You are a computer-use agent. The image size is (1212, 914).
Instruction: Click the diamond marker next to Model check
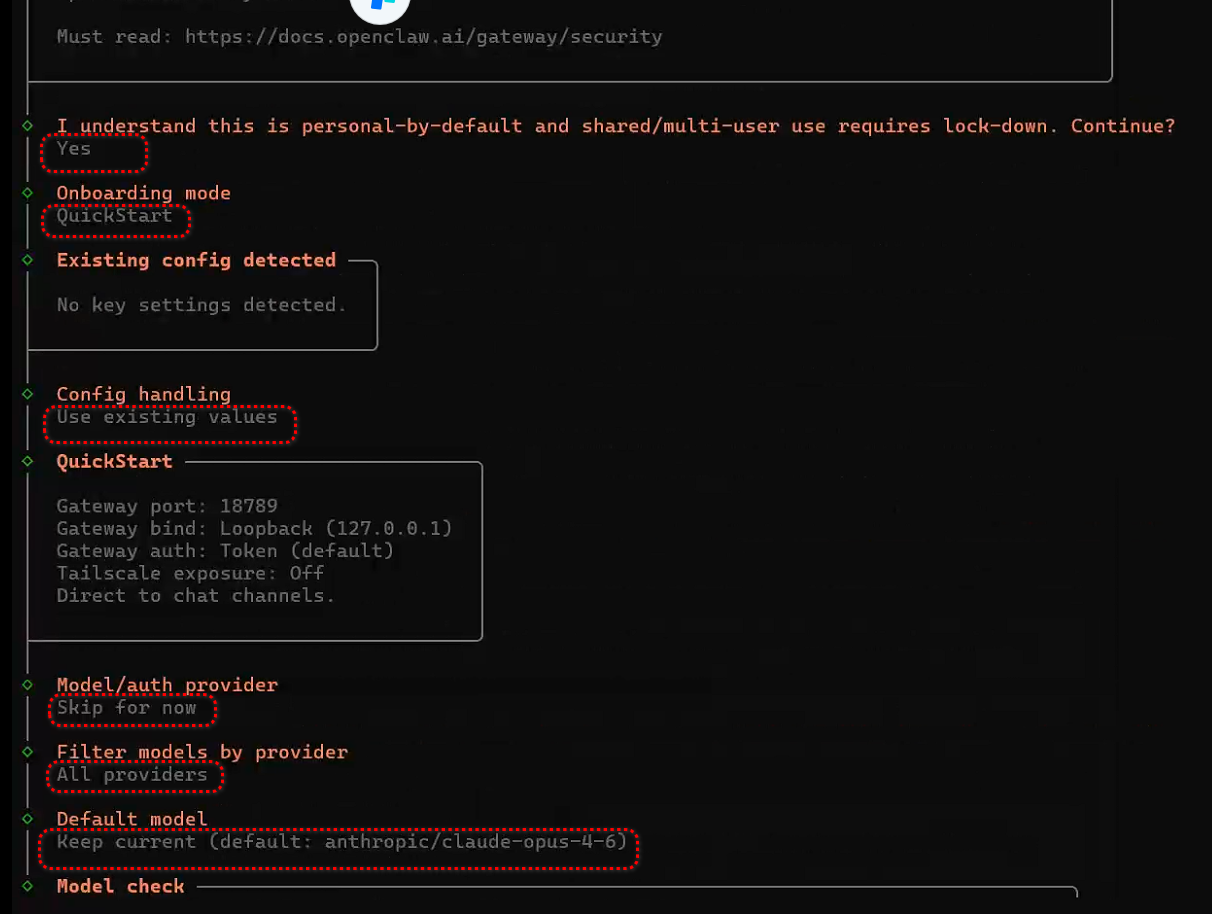click(x=28, y=886)
